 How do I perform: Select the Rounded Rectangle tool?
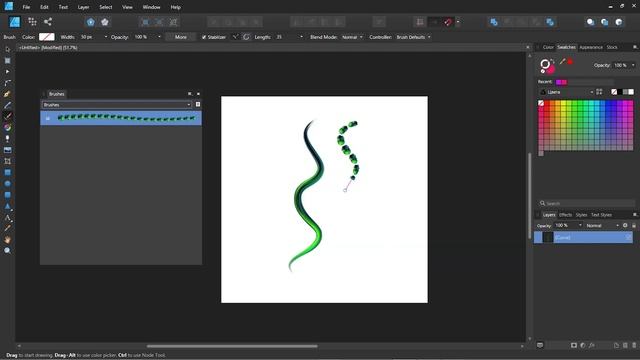pyautogui.click(x=7, y=195)
